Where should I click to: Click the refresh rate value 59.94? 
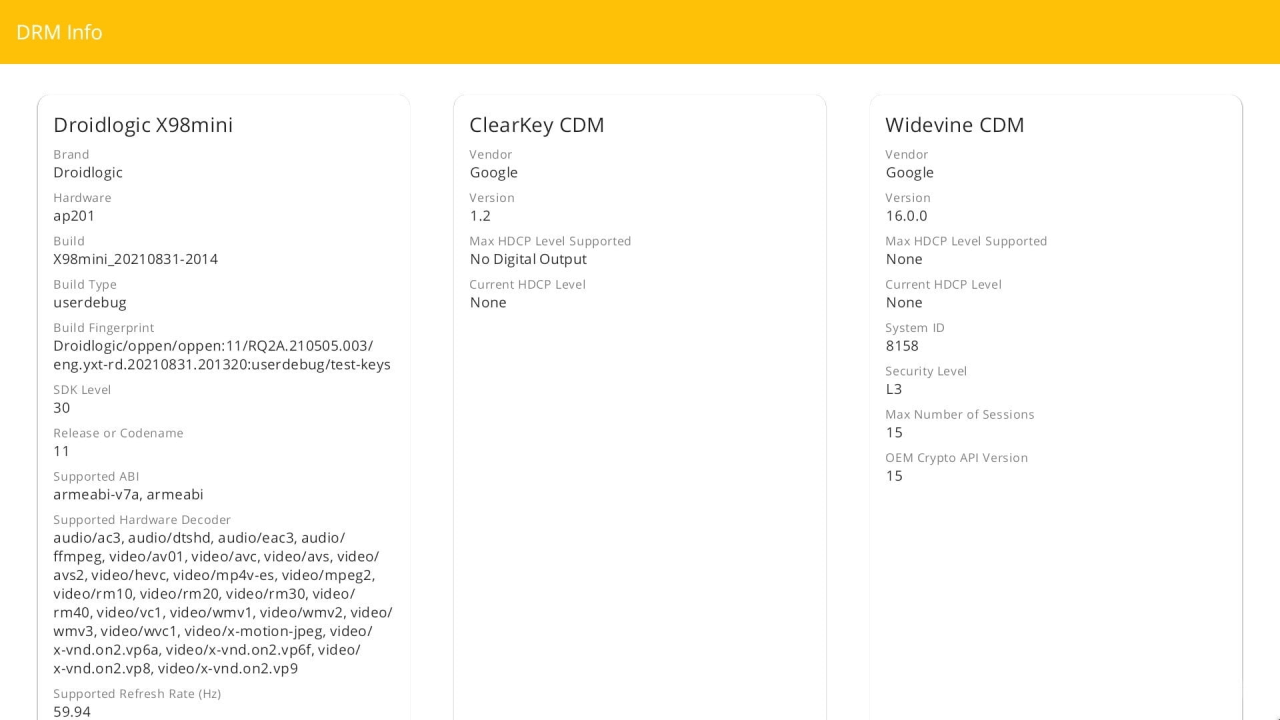pos(72,712)
